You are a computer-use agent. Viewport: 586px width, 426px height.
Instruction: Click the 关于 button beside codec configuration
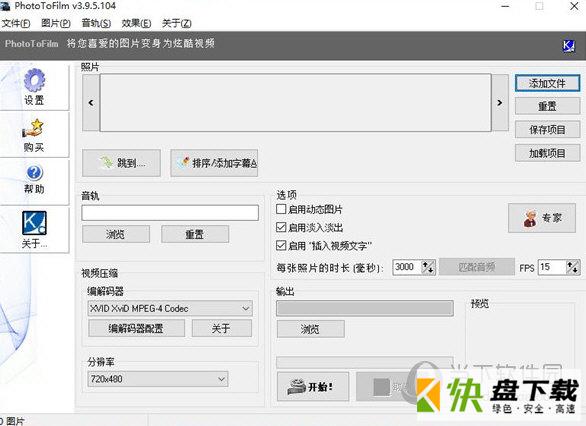(x=222, y=328)
